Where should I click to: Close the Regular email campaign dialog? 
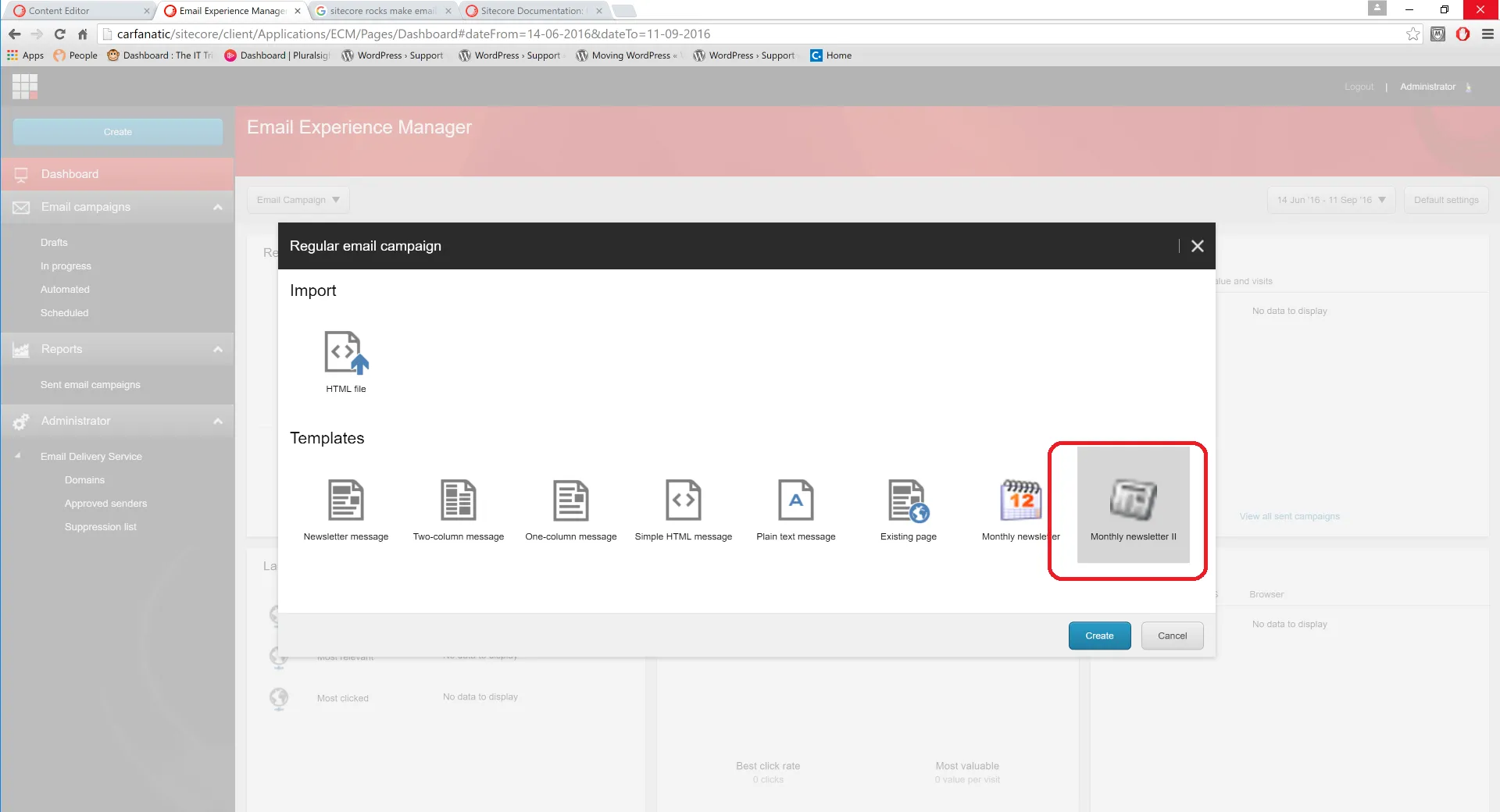pyautogui.click(x=1197, y=246)
